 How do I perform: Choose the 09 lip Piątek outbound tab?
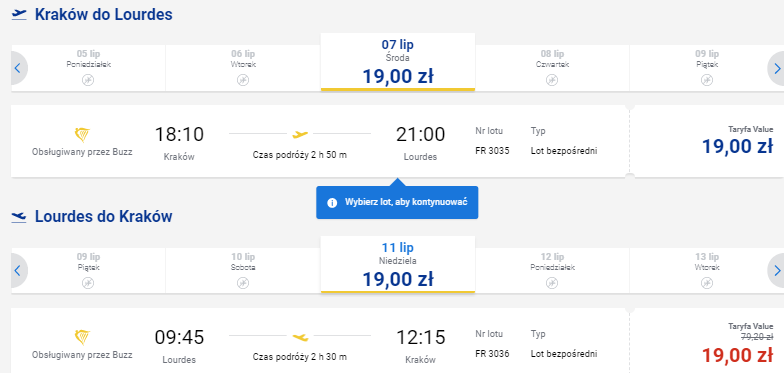706,68
